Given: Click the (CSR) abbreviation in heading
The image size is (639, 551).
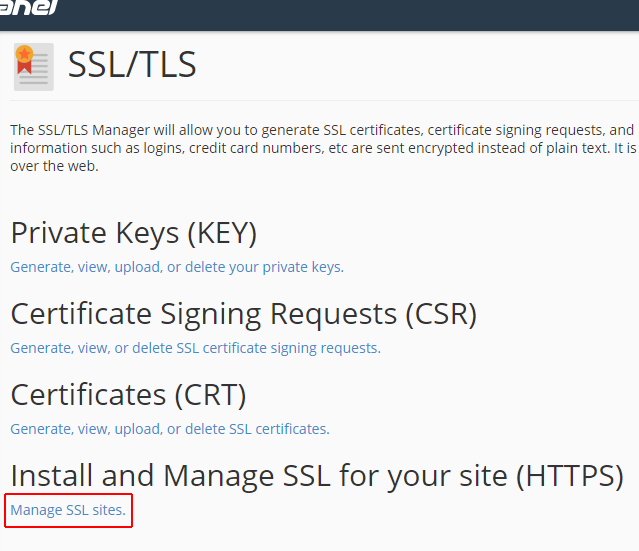Looking at the screenshot, I should (x=441, y=314).
